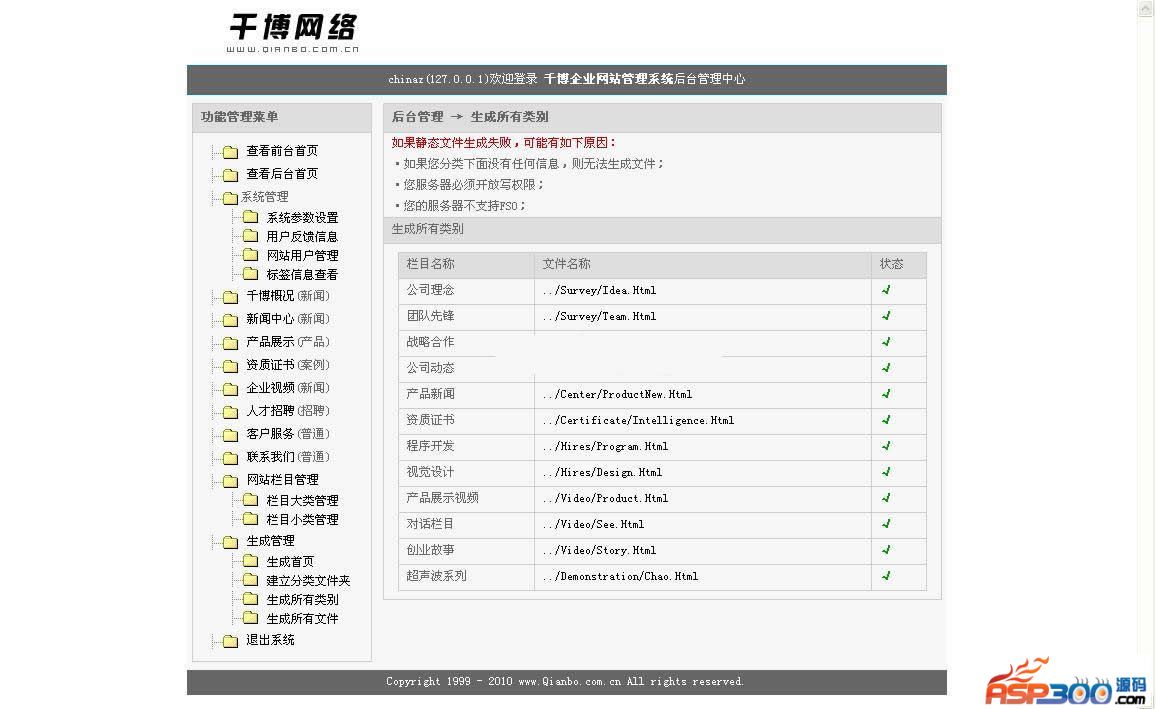Open 客户服务 (普通) section
Screen dimensions: 1156x709
tap(288, 433)
